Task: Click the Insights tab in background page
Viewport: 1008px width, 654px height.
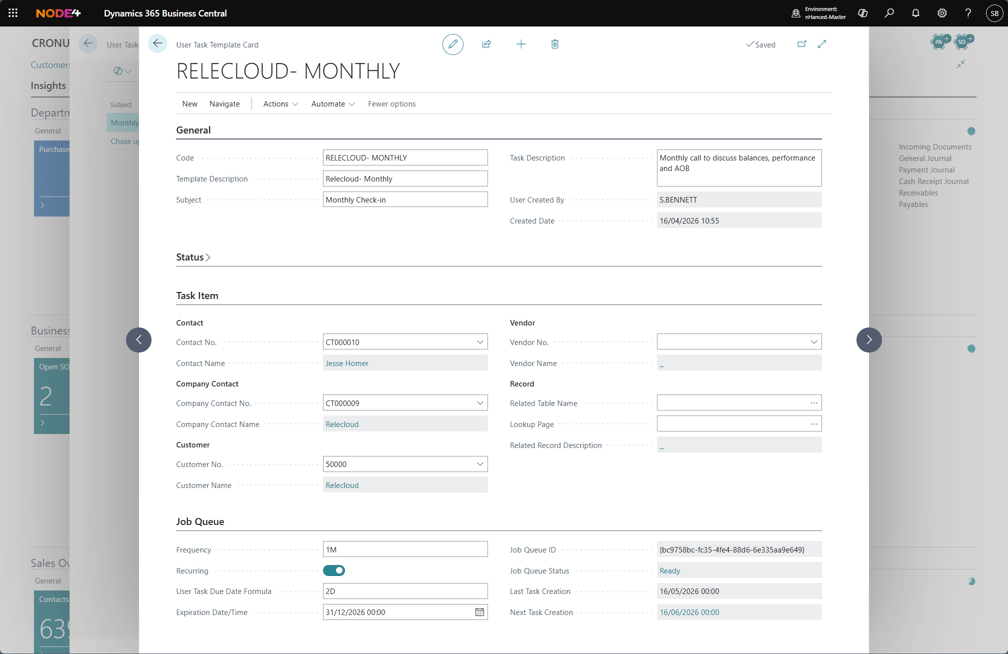Action: tap(48, 86)
